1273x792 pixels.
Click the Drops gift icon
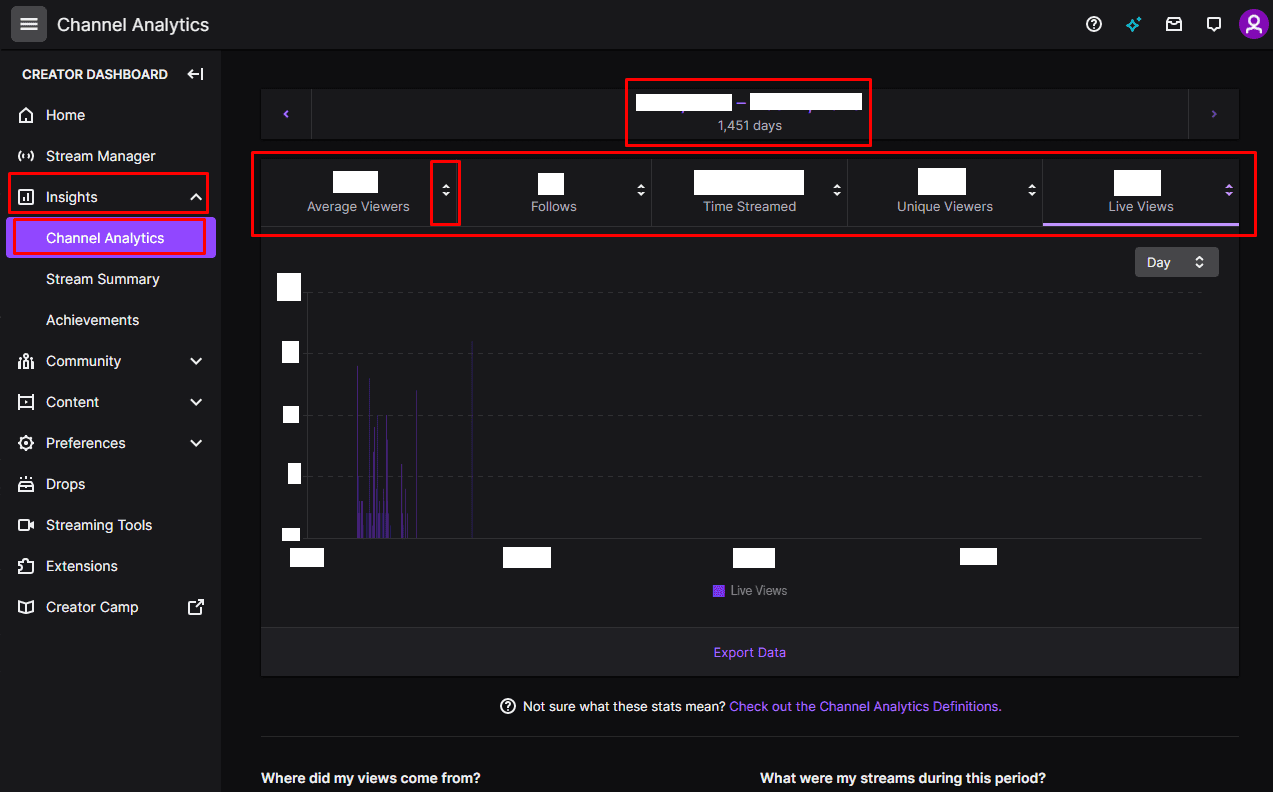coord(26,484)
